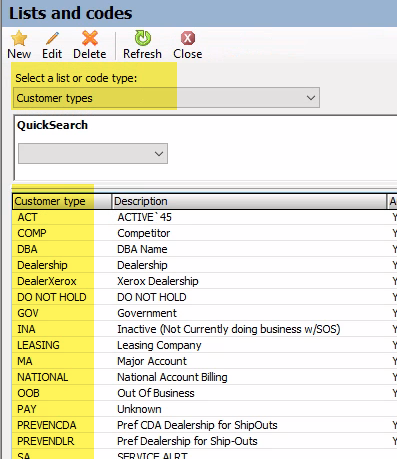397x459 pixels.
Task: Click Pref CDA Dealership for ShipOuts description
Action: click(x=197, y=425)
